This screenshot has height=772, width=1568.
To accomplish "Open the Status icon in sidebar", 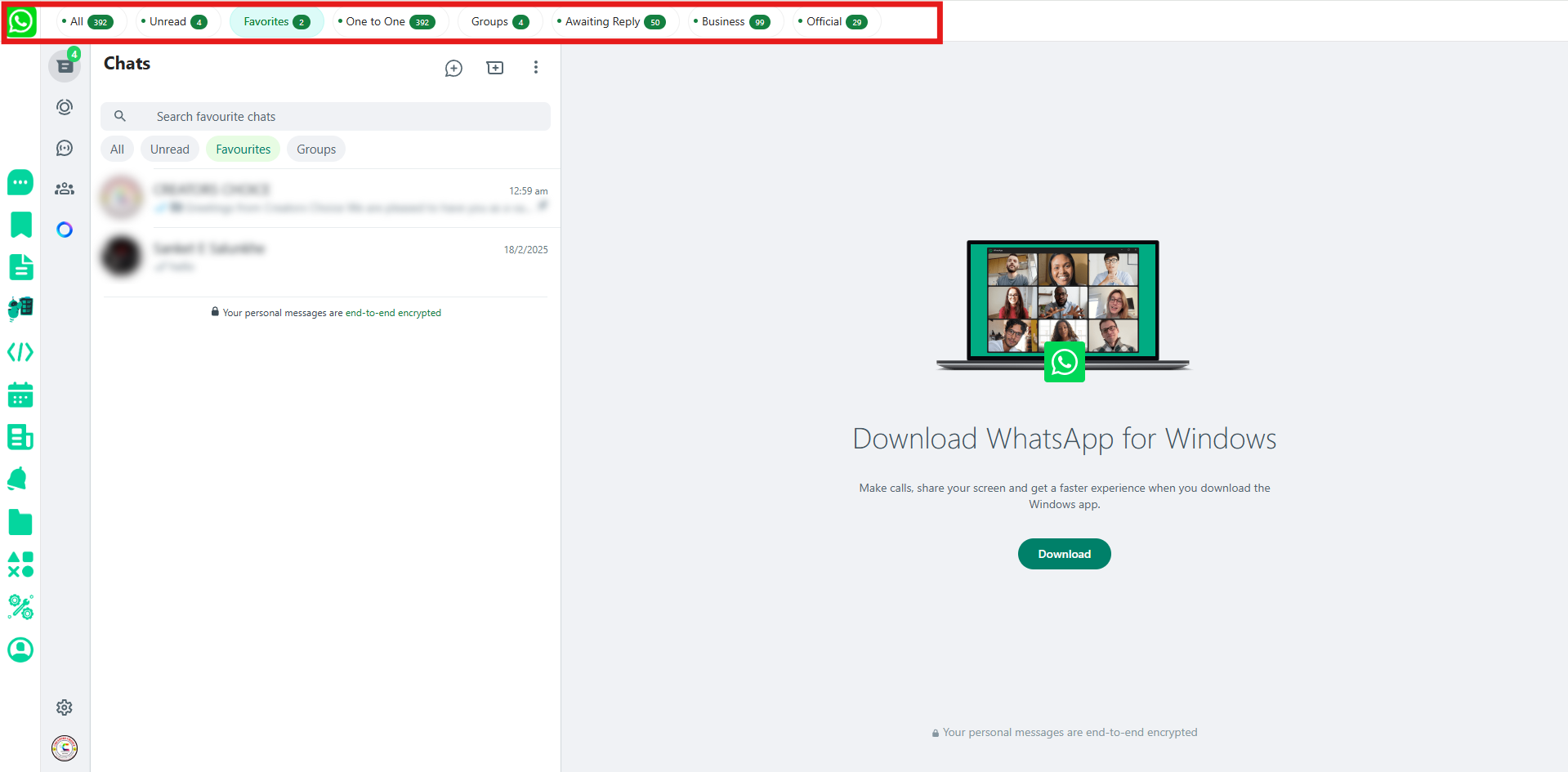I will pyautogui.click(x=65, y=107).
